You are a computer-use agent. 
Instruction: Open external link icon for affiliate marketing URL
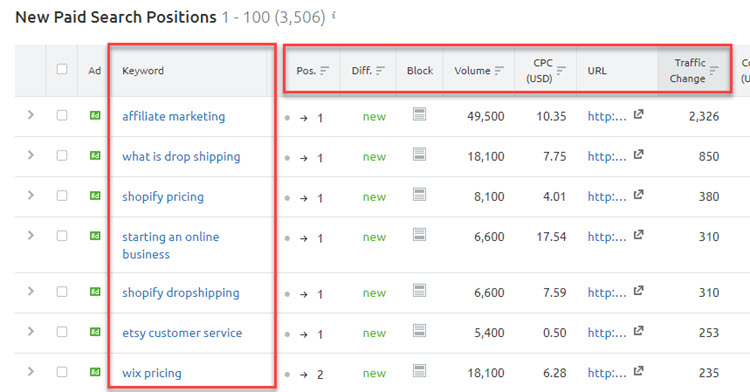[639, 114]
